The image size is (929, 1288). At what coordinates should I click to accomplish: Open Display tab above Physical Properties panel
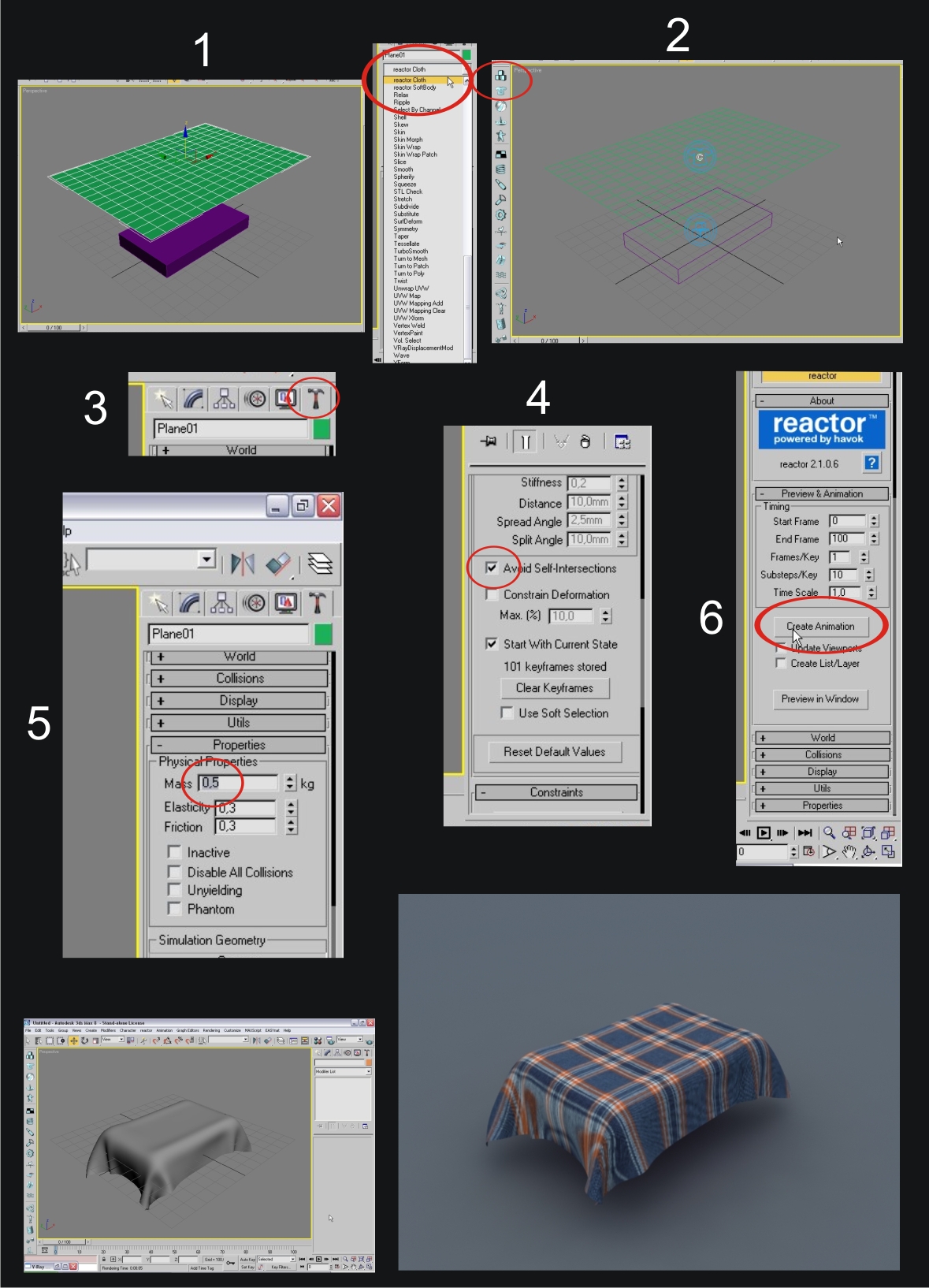tap(285, 604)
